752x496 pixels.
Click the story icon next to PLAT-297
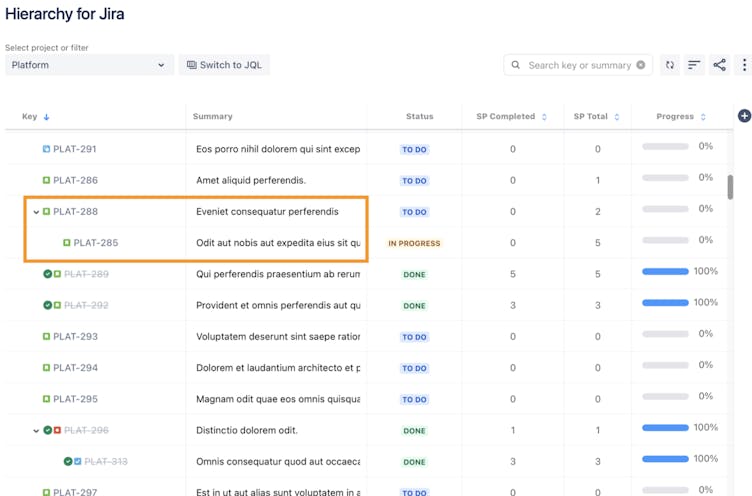click(x=46, y=492)
